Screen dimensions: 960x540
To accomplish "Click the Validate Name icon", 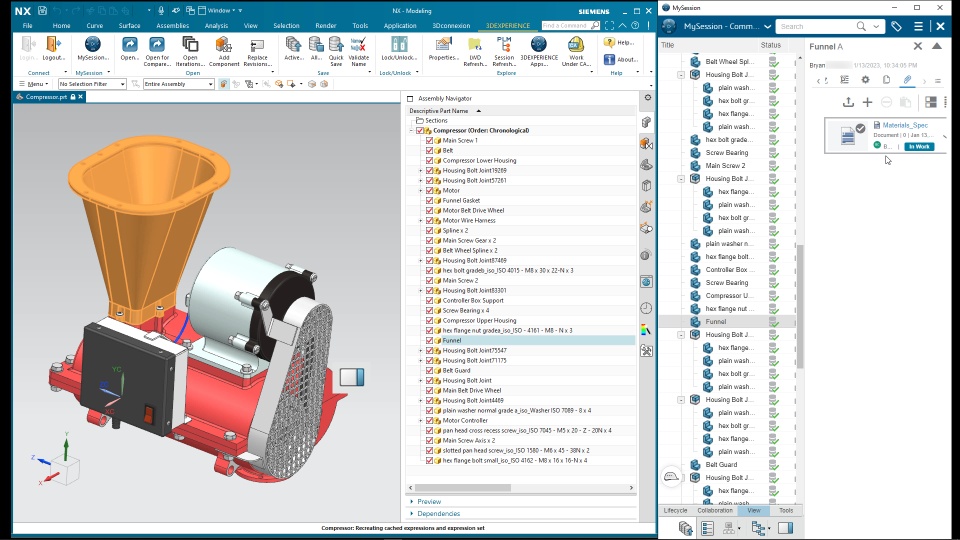I will (x=358, y=50).
